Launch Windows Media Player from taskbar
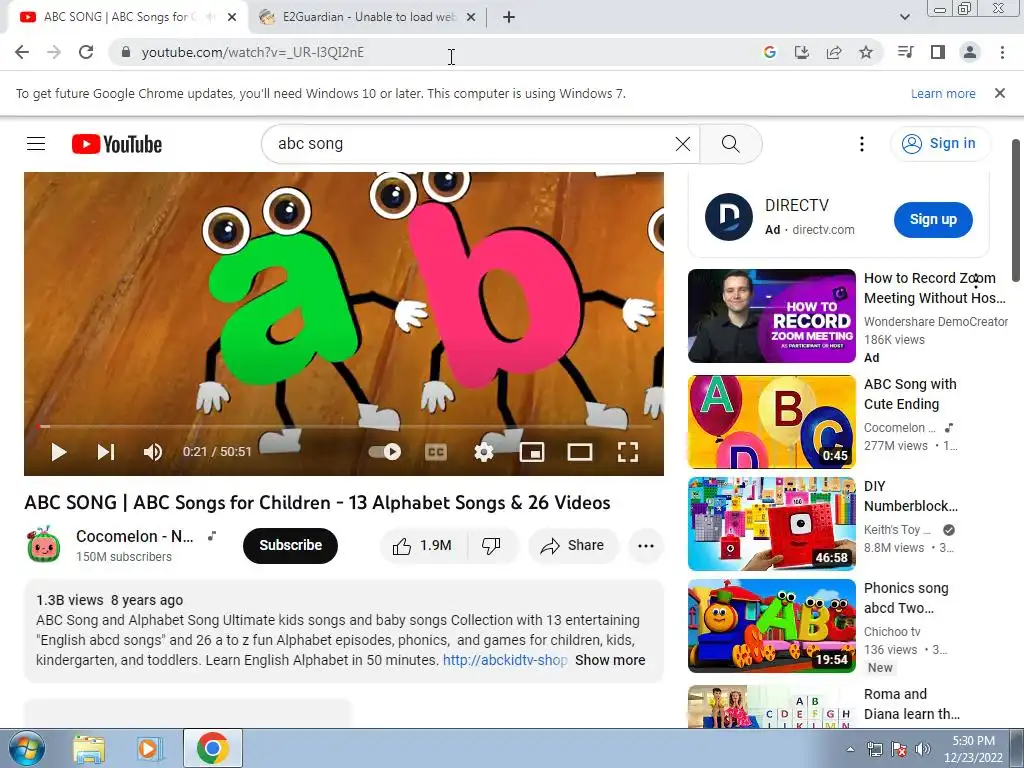The image size is (1024, 768). 149,749
